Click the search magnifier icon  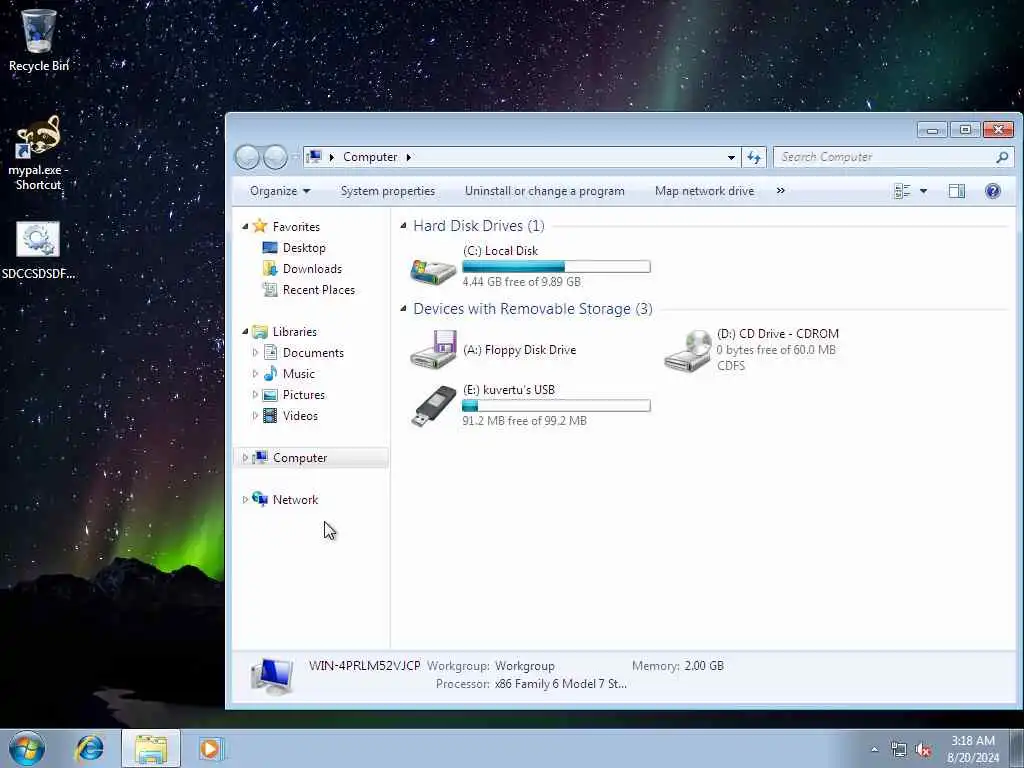tap(1002, 157)
